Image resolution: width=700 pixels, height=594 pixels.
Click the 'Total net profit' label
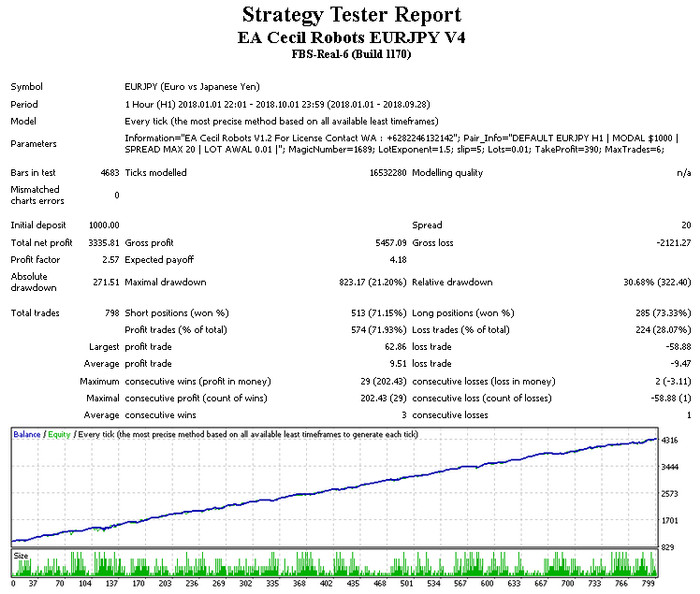(x=41, y=243)
